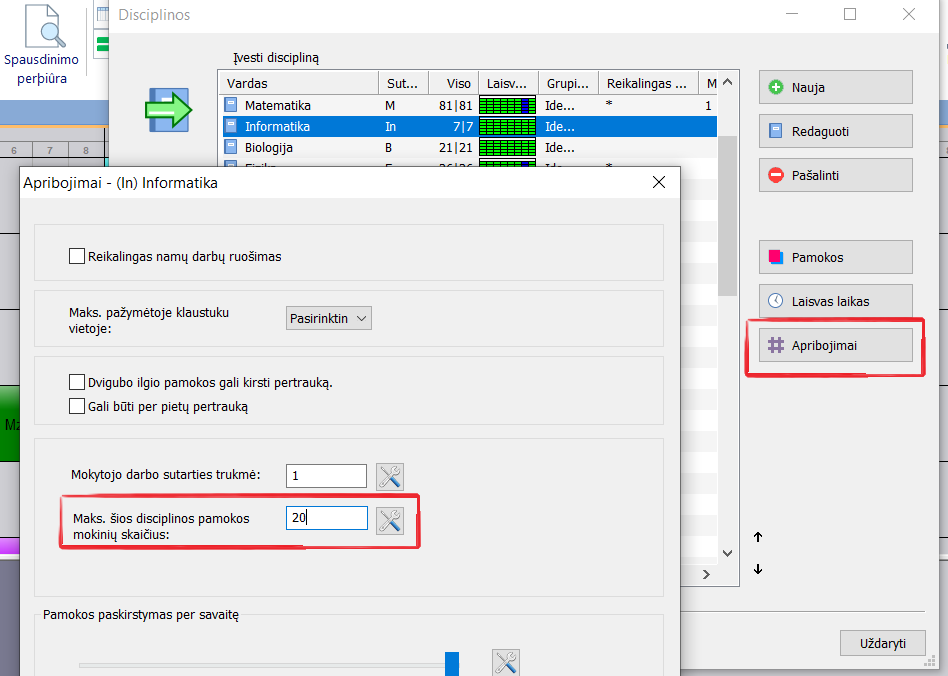The height and width of the screenshot is (676, 948).
Task: Click the wrench next to Mokytojo darbo sutarties trukmė
Action: coord(390,476)
